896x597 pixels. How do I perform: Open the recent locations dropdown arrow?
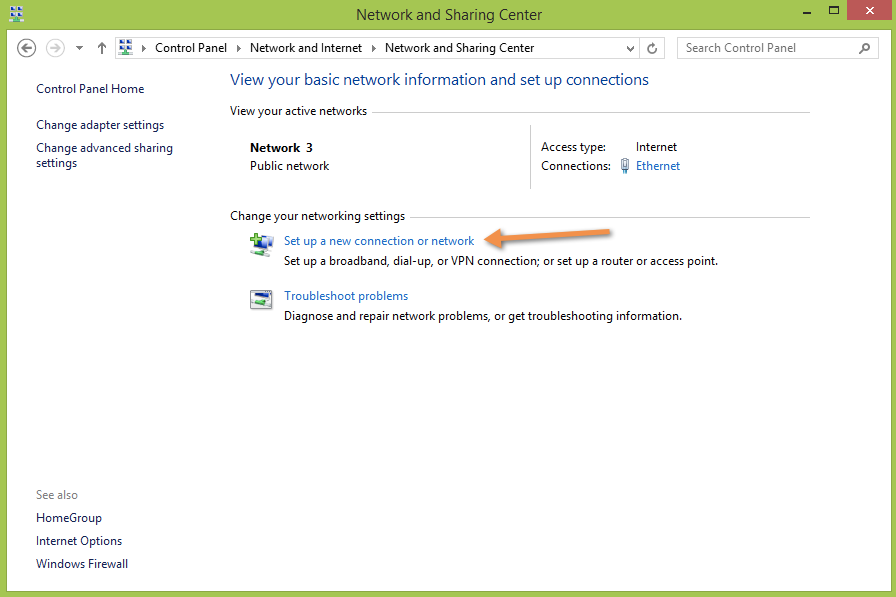click(80, 48)
